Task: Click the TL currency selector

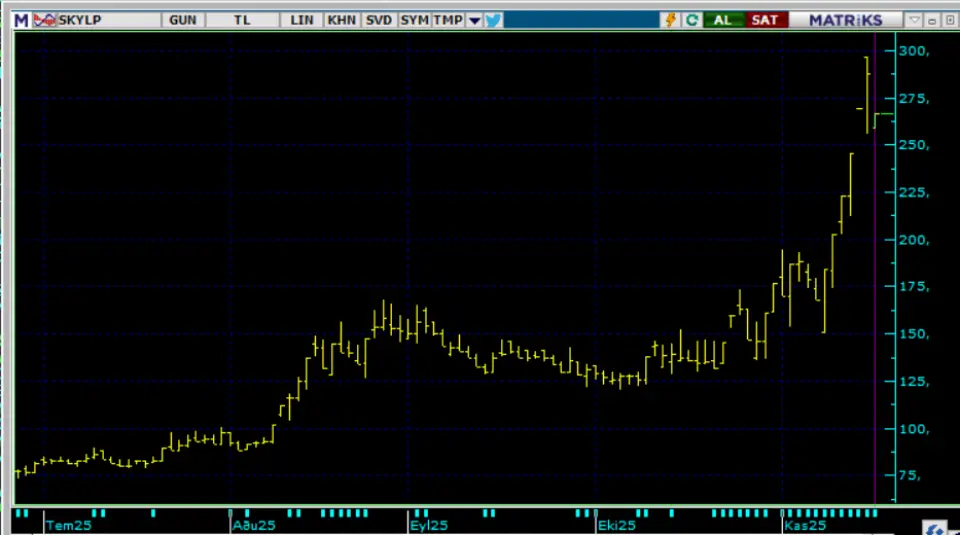Action: (x=242, y=20)
